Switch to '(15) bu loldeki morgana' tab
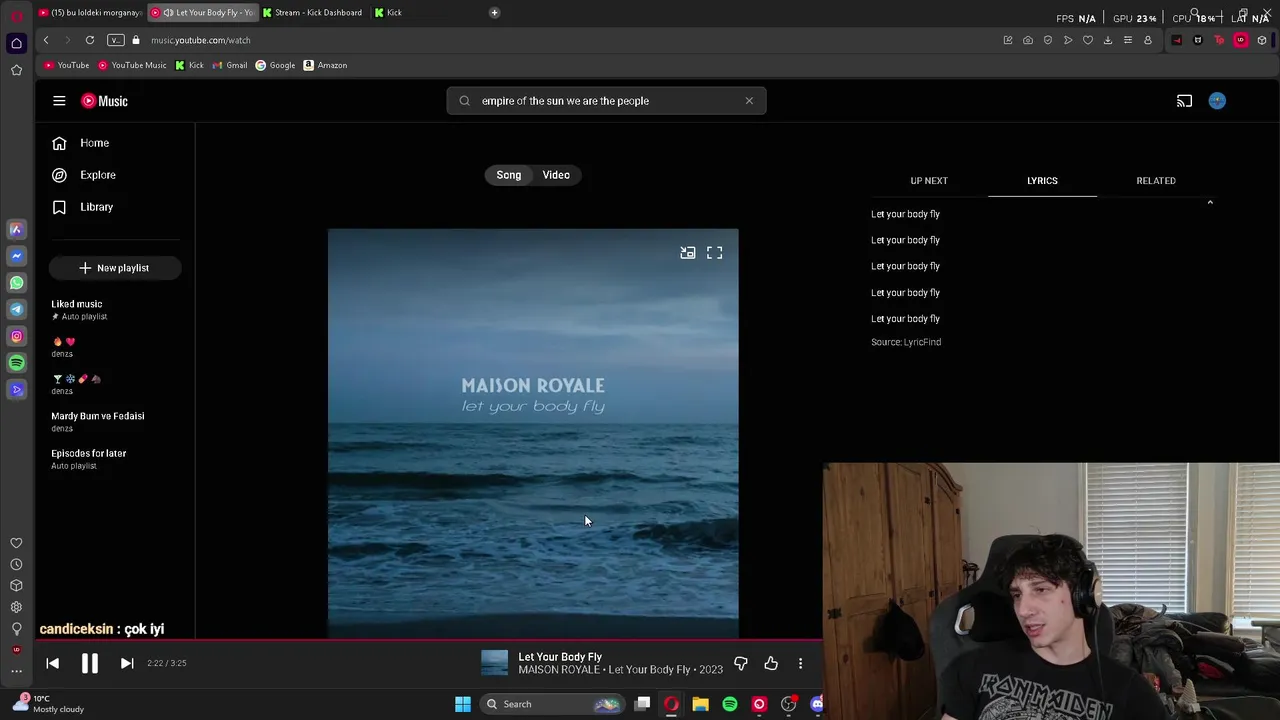This screenshot has height=720, width=1280. 90,13
